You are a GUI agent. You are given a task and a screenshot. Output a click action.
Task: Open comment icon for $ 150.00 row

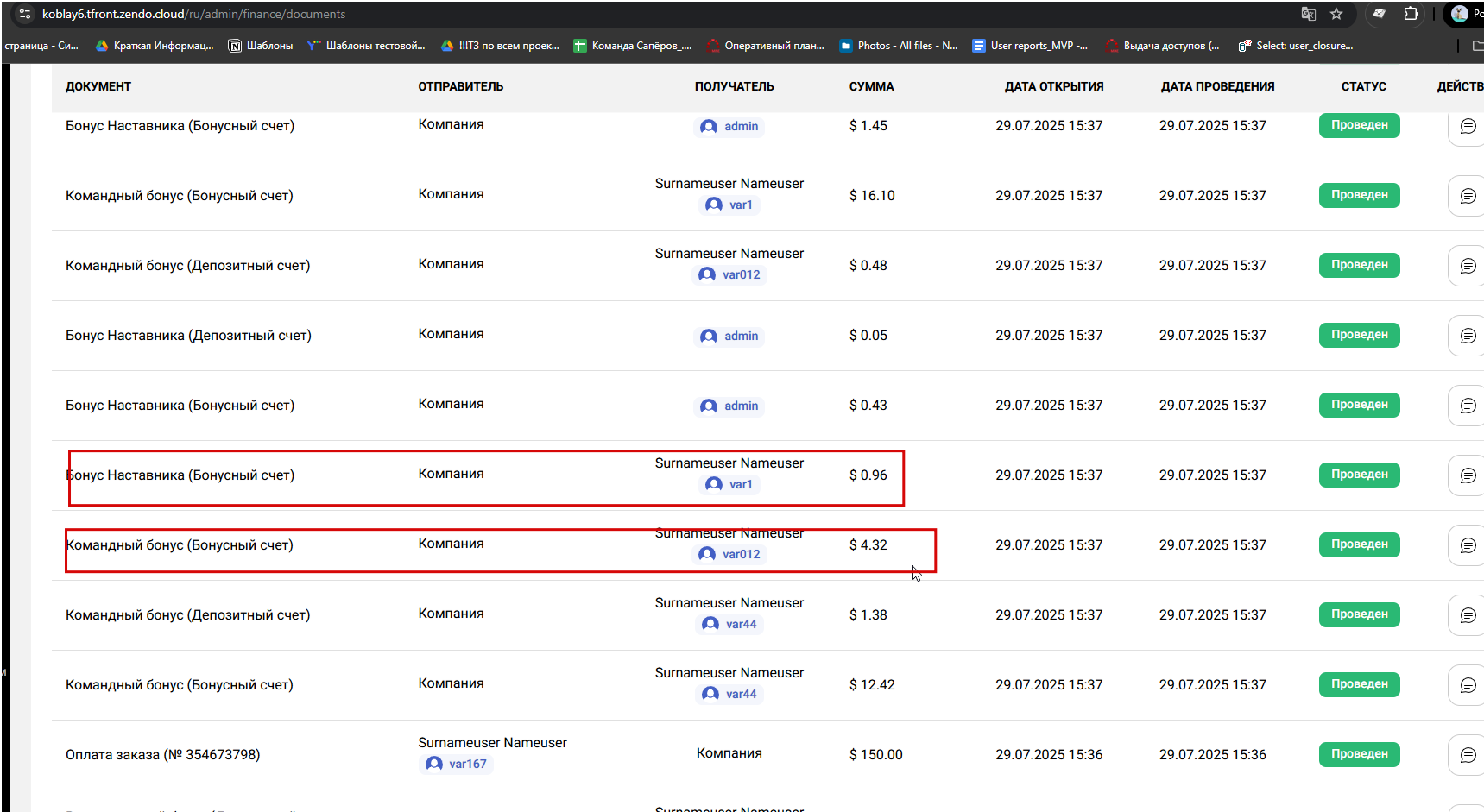coord(1468,755)
